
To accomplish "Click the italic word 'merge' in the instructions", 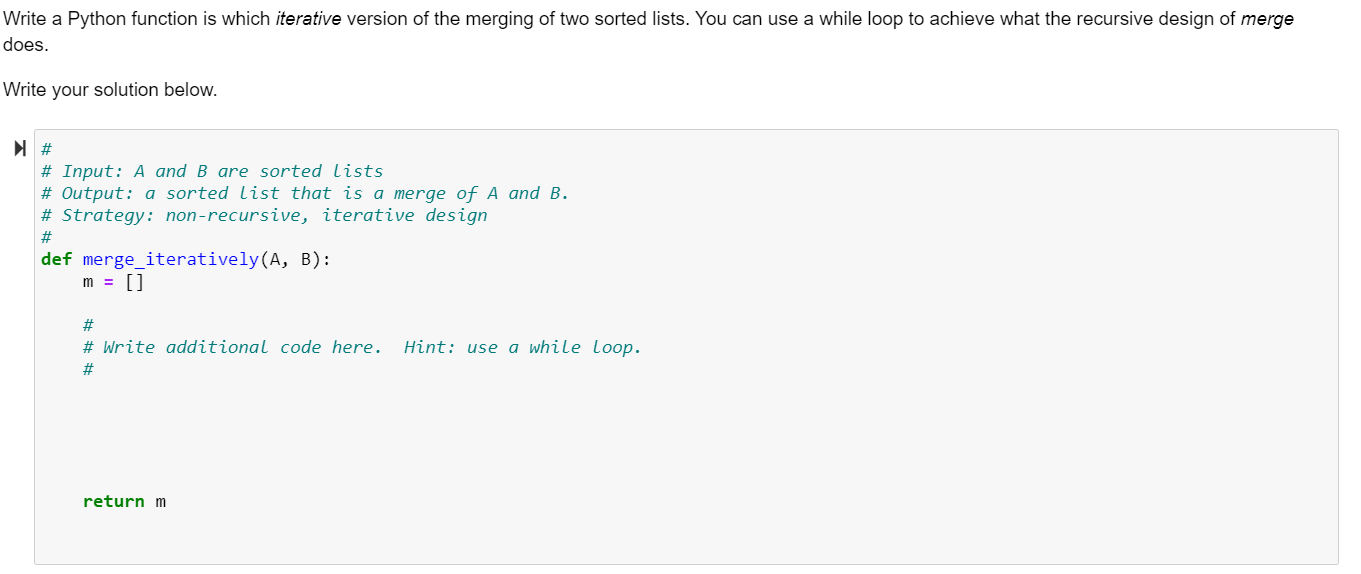I will [1266, 20].
